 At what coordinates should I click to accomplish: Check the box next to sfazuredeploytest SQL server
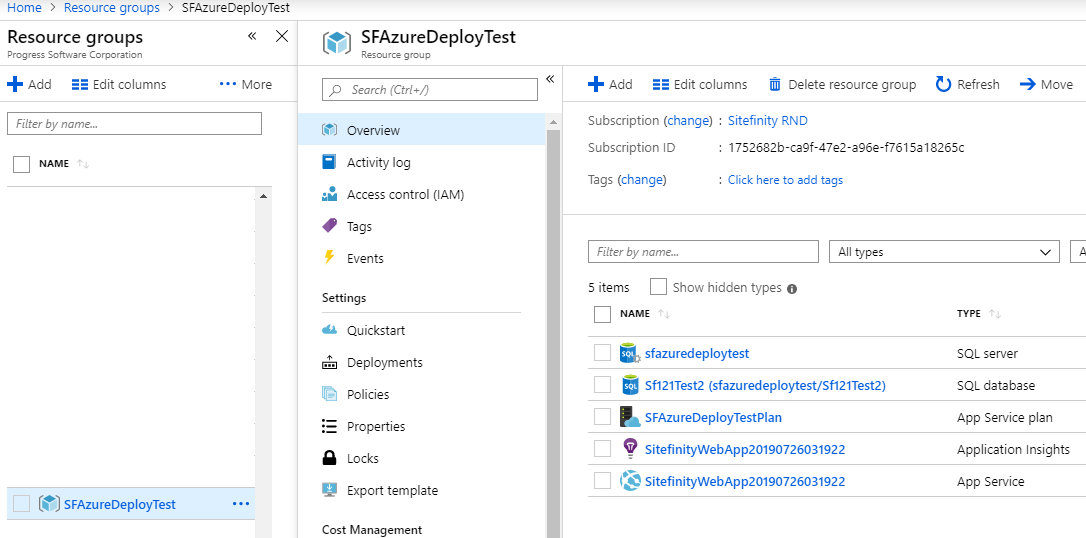click(602, 353)
